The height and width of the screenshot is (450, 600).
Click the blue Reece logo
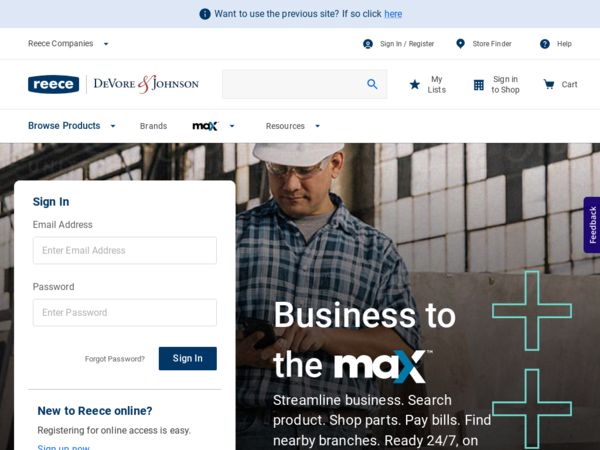click(54, 84)
